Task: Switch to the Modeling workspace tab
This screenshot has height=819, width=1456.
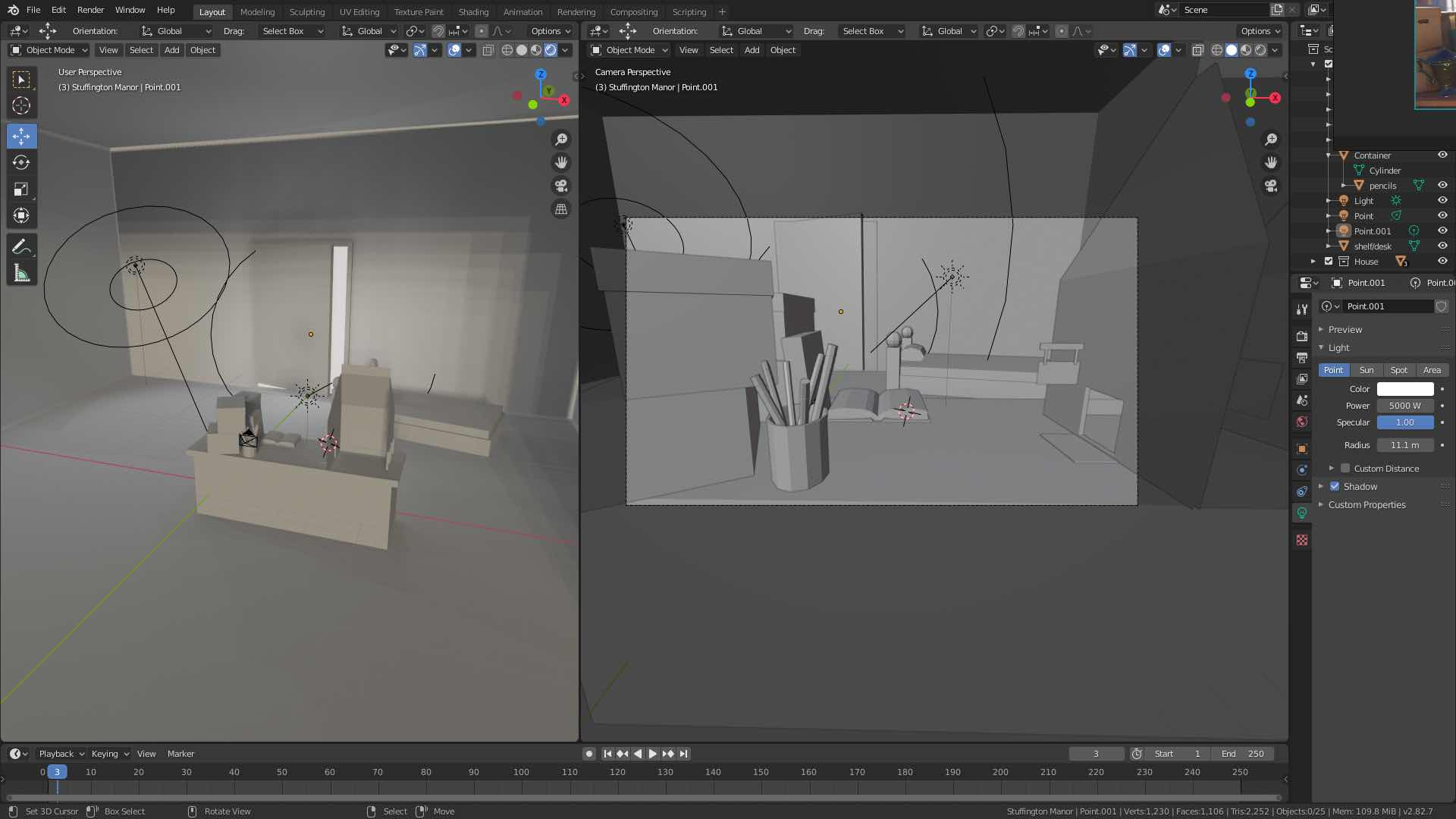Action: (257, 12)
